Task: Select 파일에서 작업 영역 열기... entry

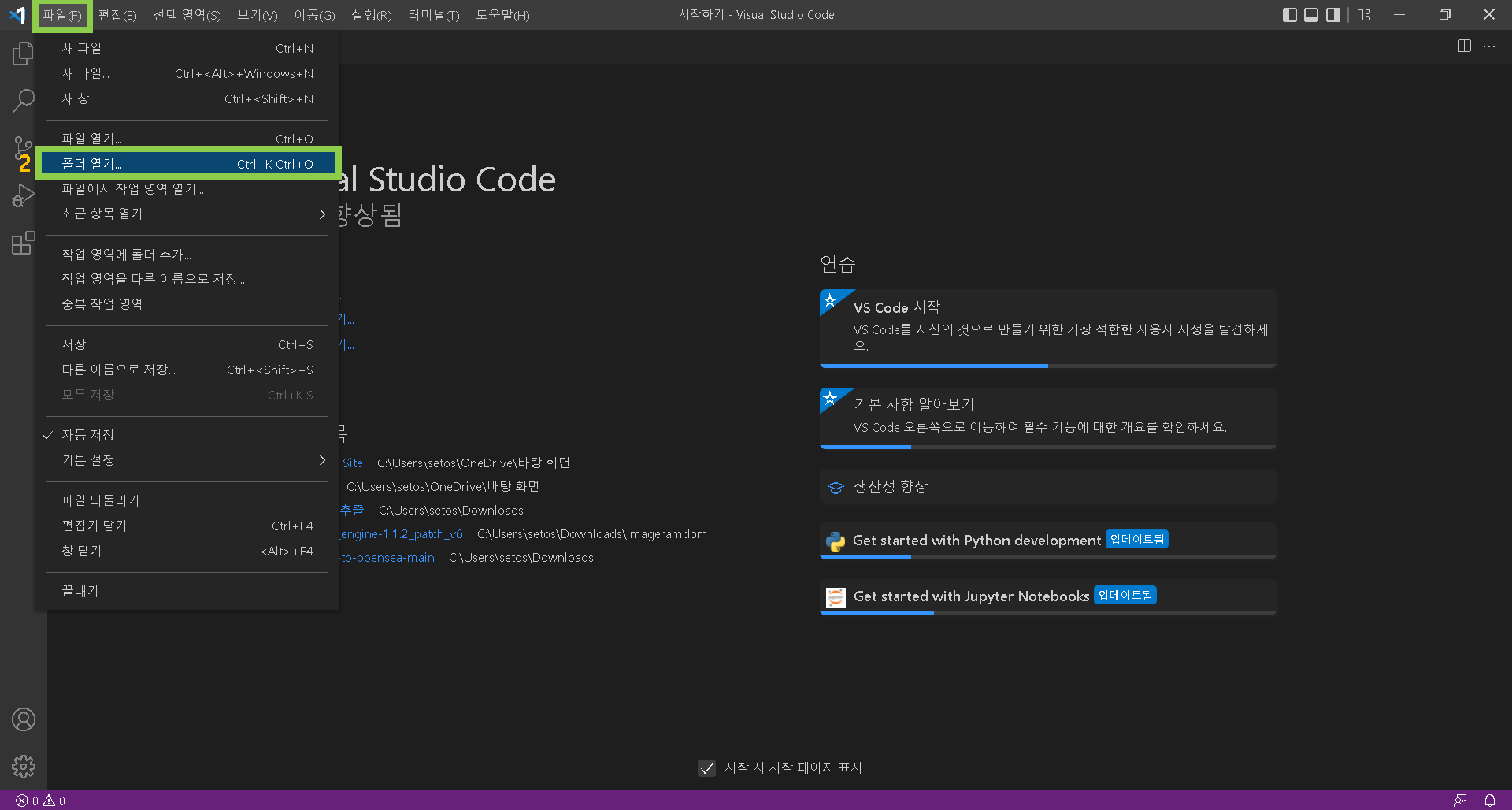Action: 187,189
